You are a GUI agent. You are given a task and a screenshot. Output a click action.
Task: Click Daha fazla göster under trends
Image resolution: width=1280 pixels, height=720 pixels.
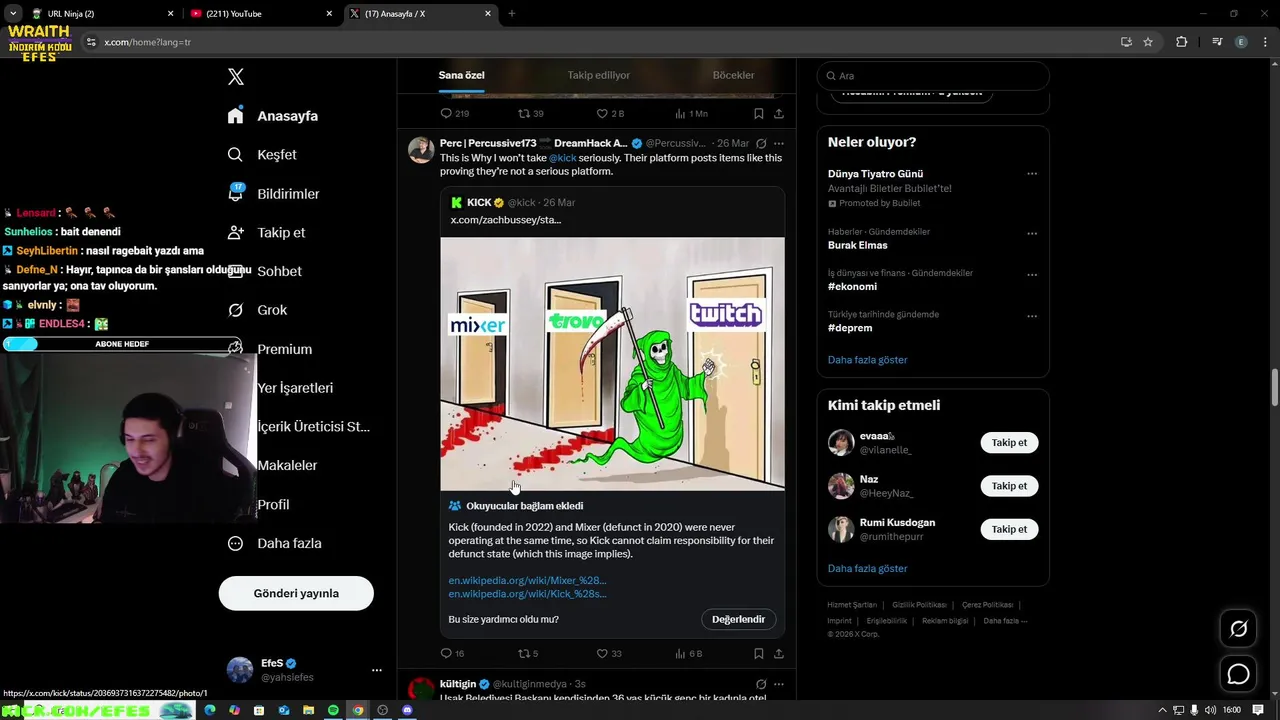tap(867, 360)
